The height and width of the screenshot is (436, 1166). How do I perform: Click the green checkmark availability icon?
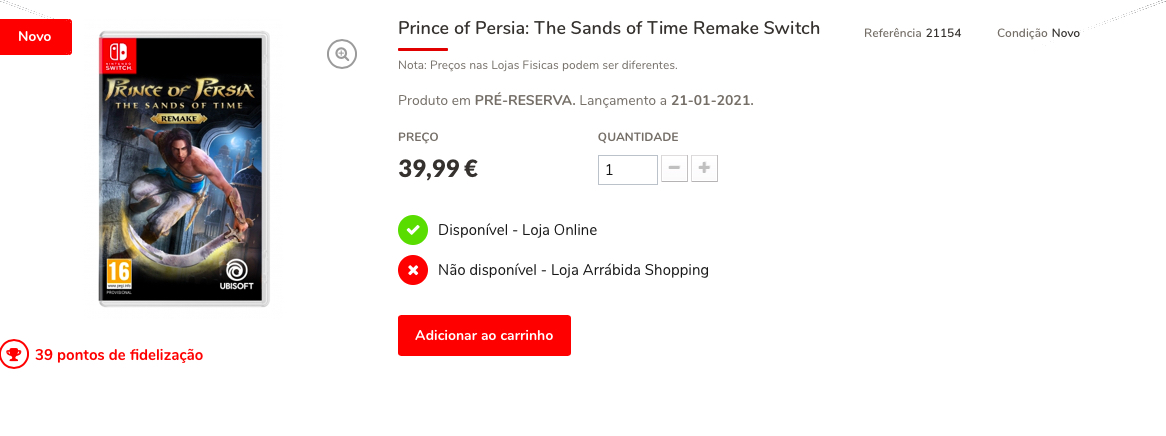tap(413, 230)
